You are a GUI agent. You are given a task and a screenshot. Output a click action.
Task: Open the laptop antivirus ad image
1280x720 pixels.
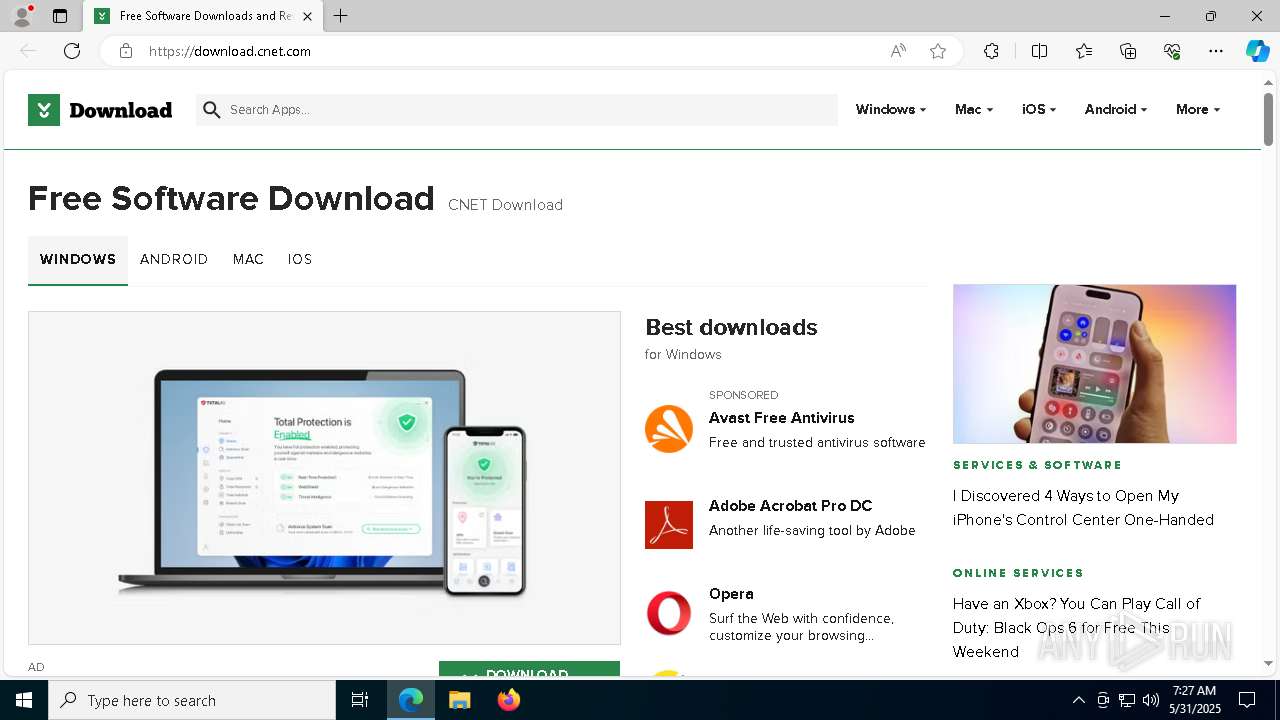(324, 478)
